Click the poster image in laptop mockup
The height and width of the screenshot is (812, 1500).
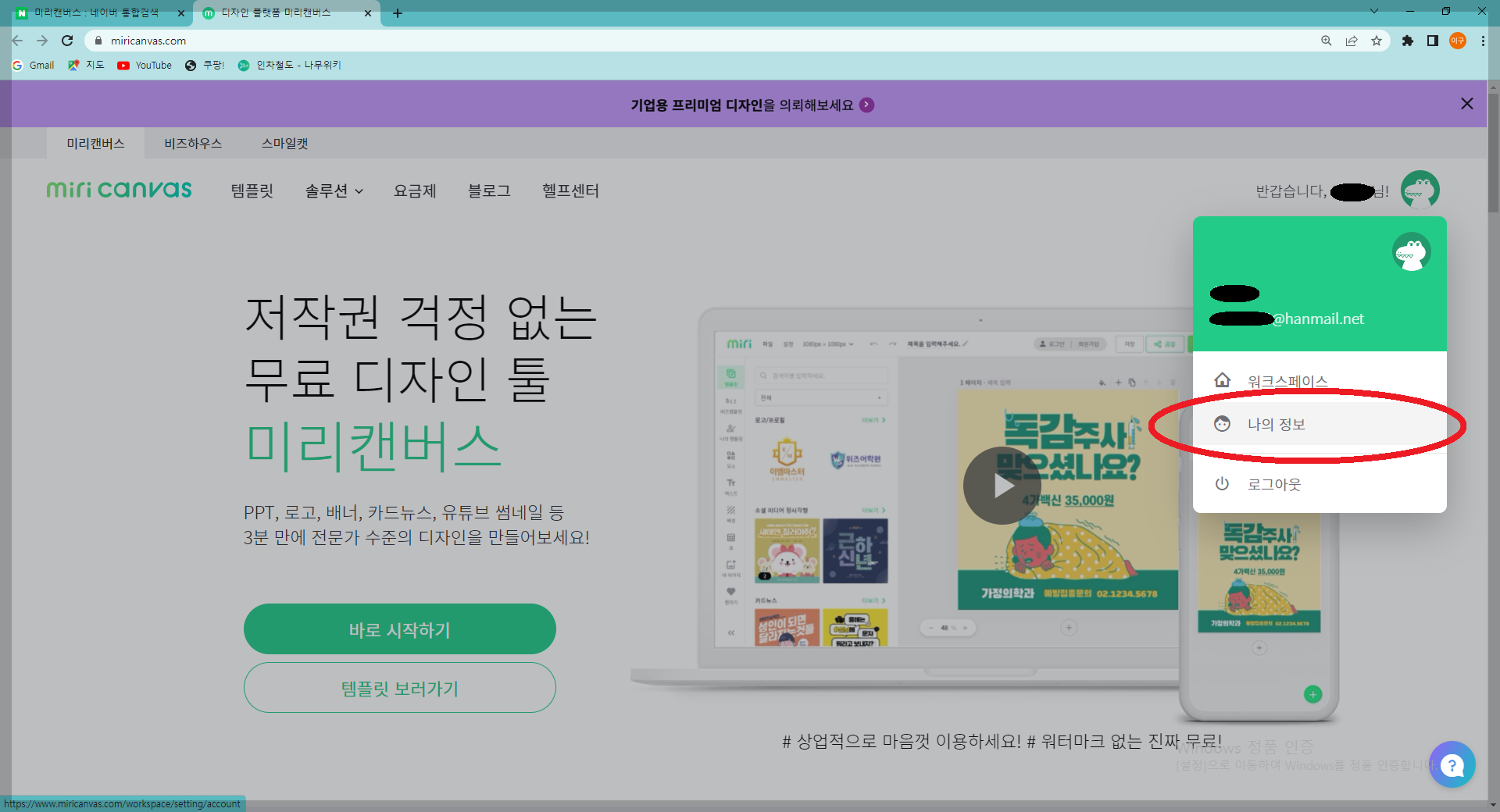pos(1067,500)
